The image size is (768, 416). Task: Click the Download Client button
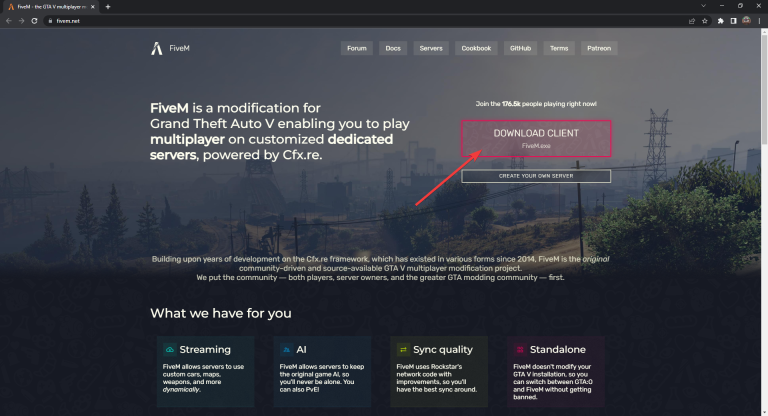(x=536, y=139)
